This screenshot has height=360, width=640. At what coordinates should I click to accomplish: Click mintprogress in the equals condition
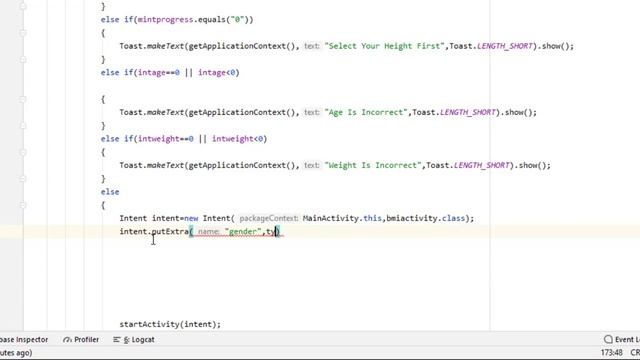pyautogui.click(x=166, y=20)
